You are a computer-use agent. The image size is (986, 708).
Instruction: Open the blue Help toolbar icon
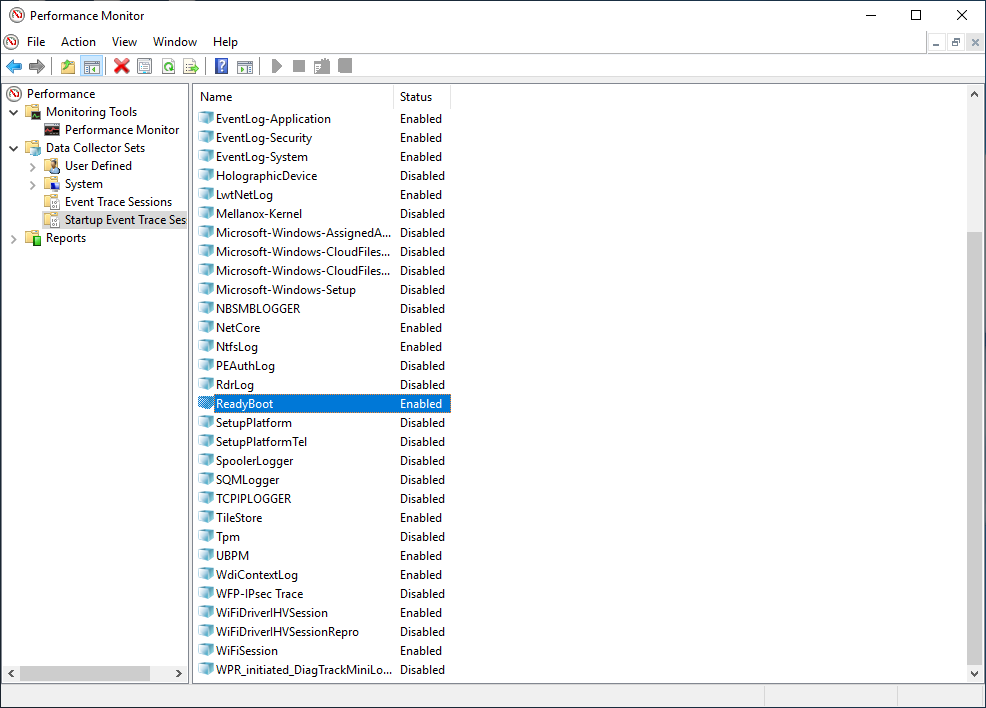tap(221, 66)
